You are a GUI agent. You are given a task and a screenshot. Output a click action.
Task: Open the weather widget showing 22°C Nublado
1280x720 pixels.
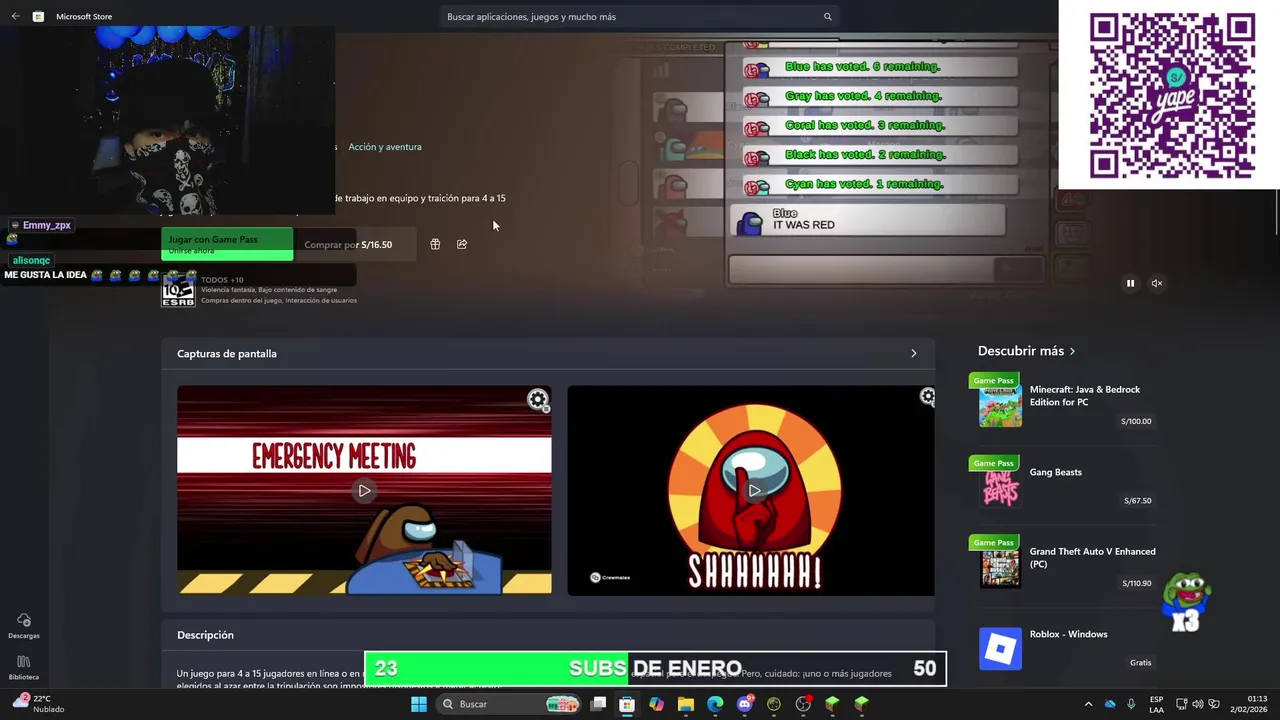[x=38, y=704]
